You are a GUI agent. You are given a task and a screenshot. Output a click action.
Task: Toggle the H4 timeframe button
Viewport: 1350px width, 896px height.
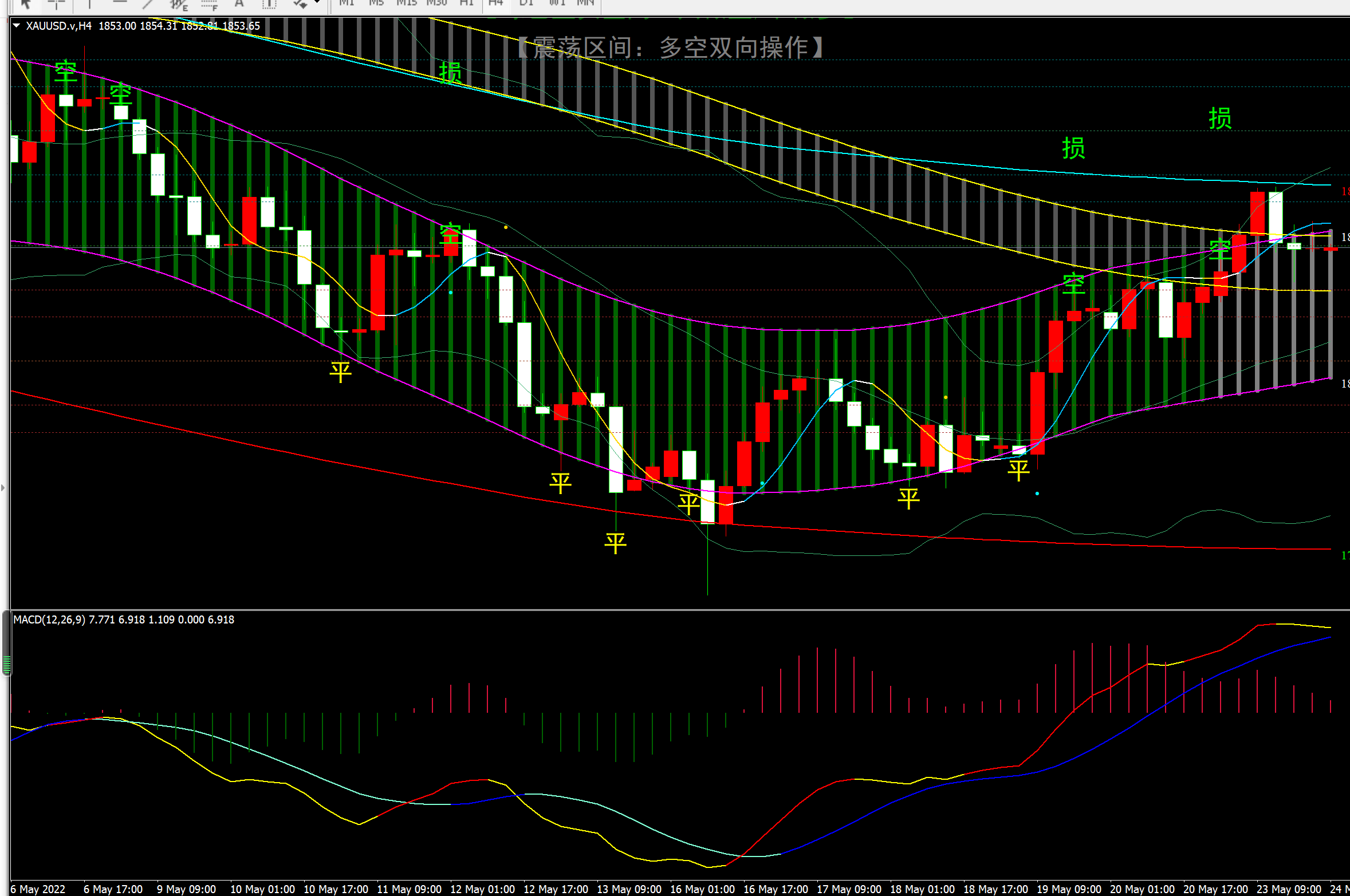pyautogui.click(x=495, y=3)
